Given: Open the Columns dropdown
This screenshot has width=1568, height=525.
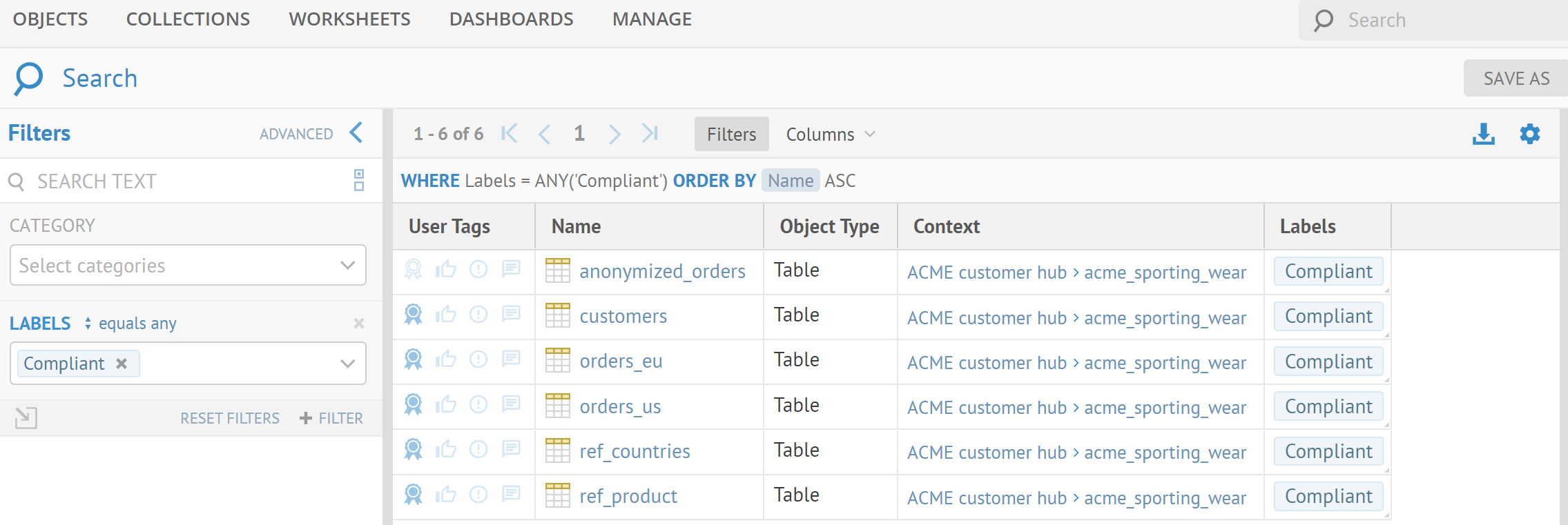Looking at the screenshot, I should [x=830, y=135].
